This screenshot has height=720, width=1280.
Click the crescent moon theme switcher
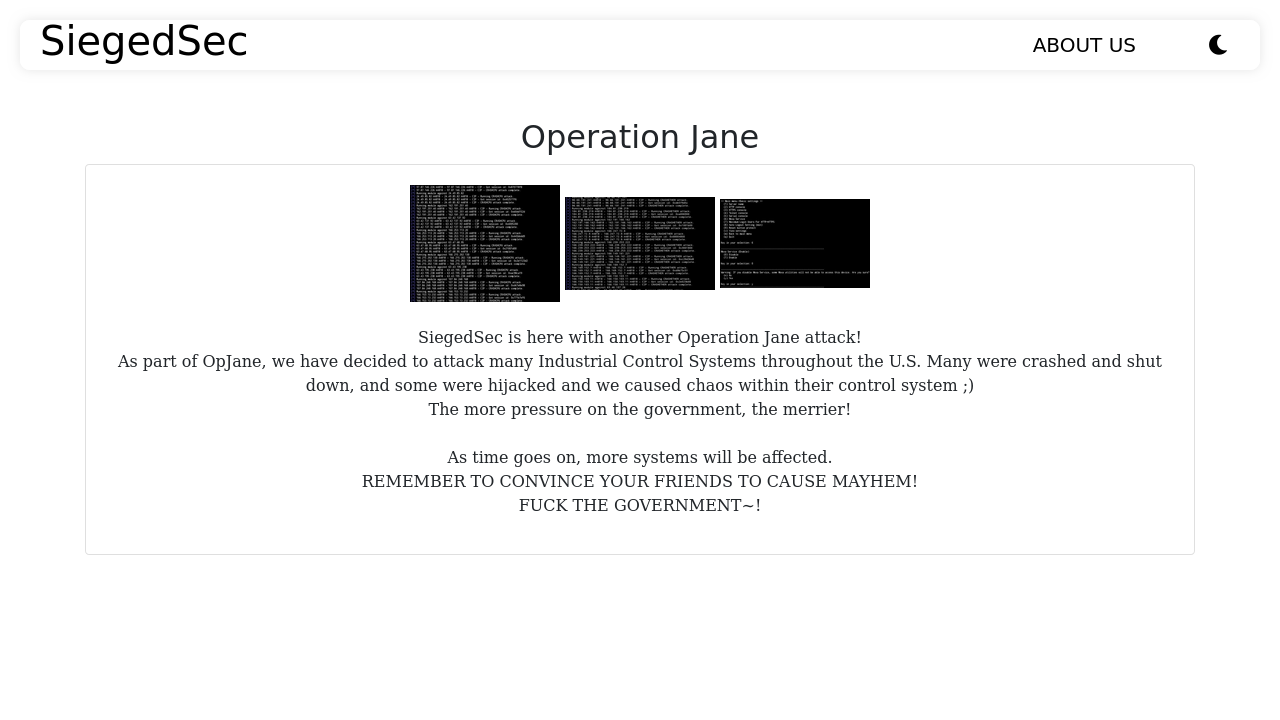coord(1218,44)
